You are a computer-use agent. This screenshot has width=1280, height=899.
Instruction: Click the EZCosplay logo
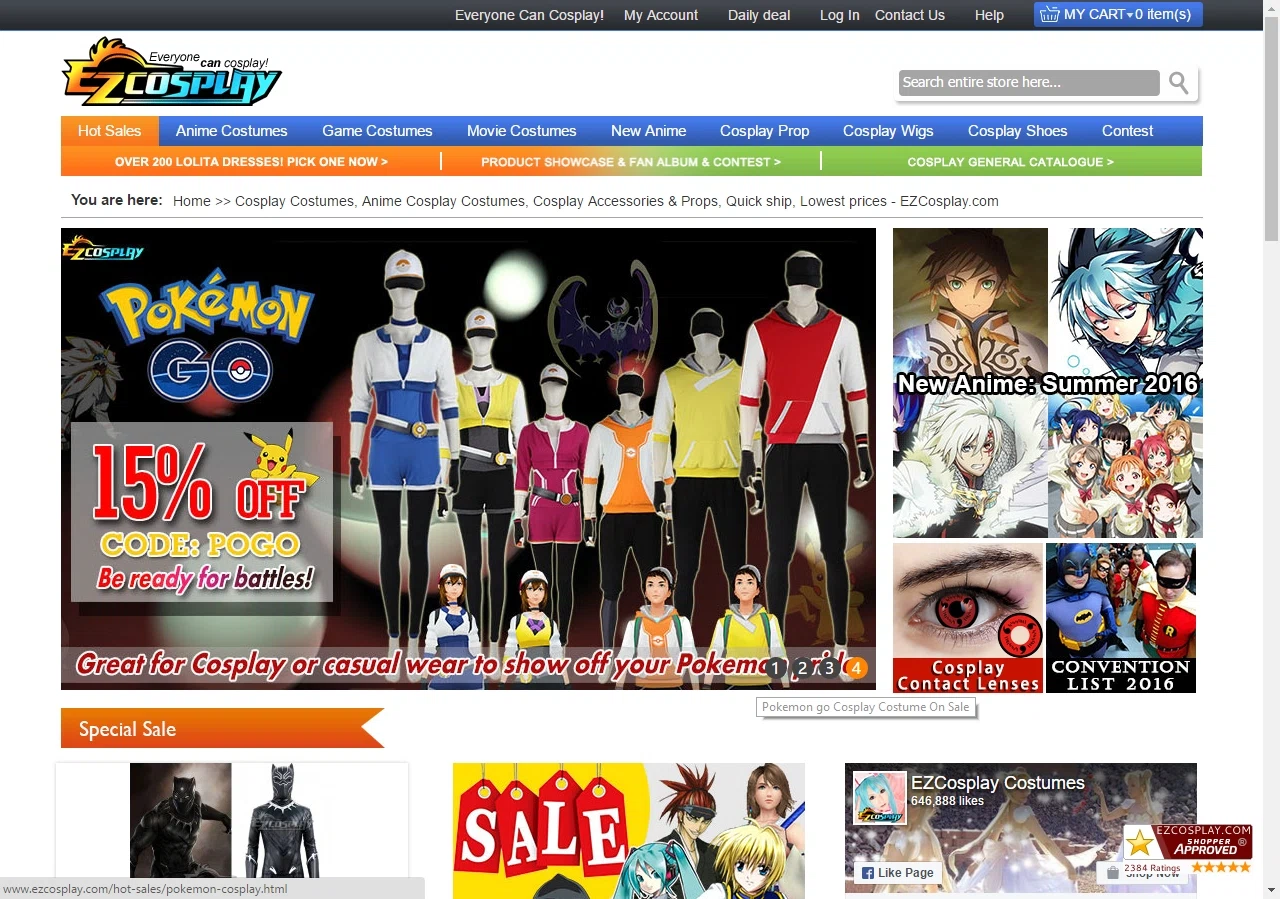click(172, 72)
